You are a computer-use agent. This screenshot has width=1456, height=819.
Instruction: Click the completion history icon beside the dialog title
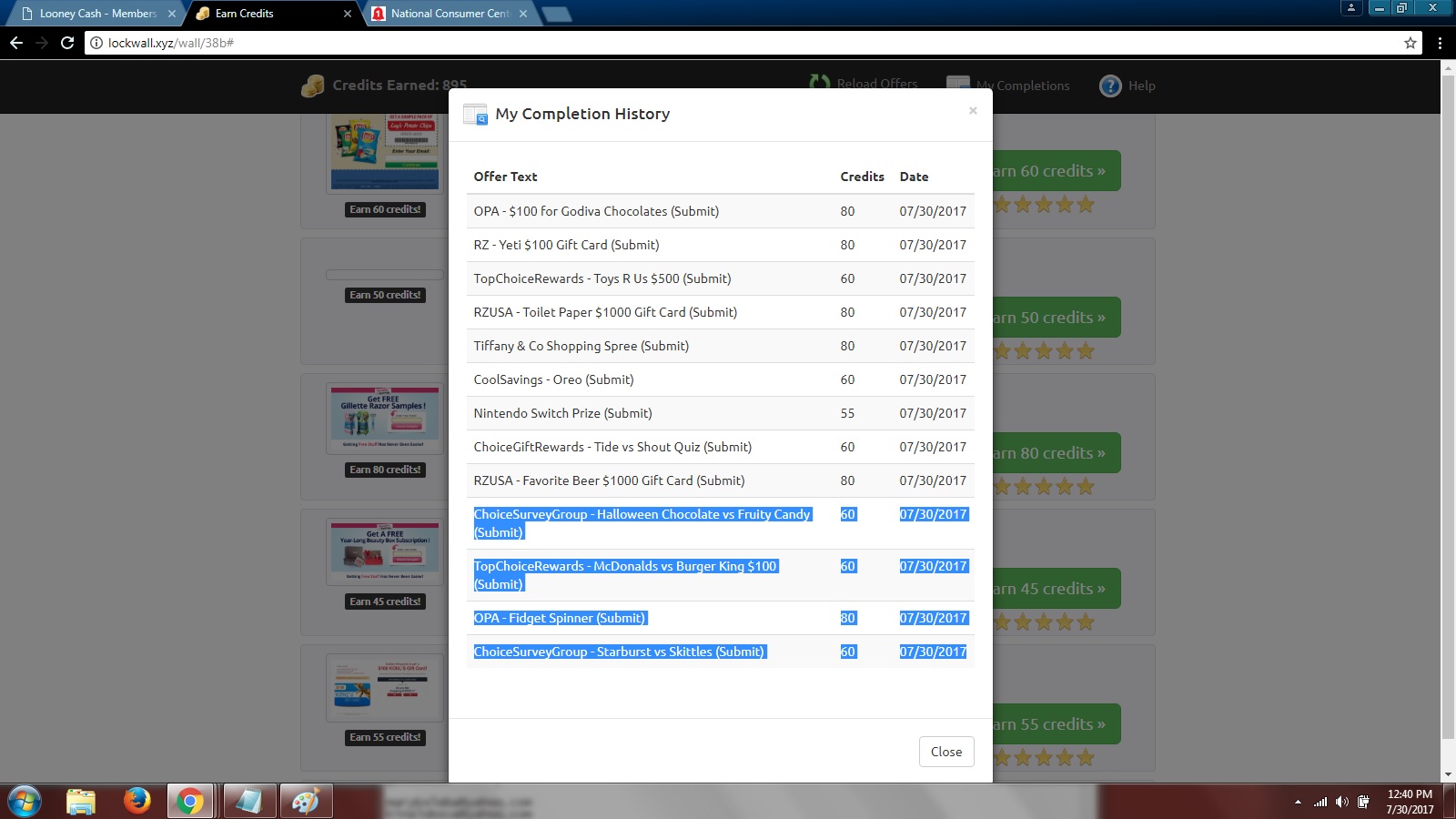tap(475, 114)
